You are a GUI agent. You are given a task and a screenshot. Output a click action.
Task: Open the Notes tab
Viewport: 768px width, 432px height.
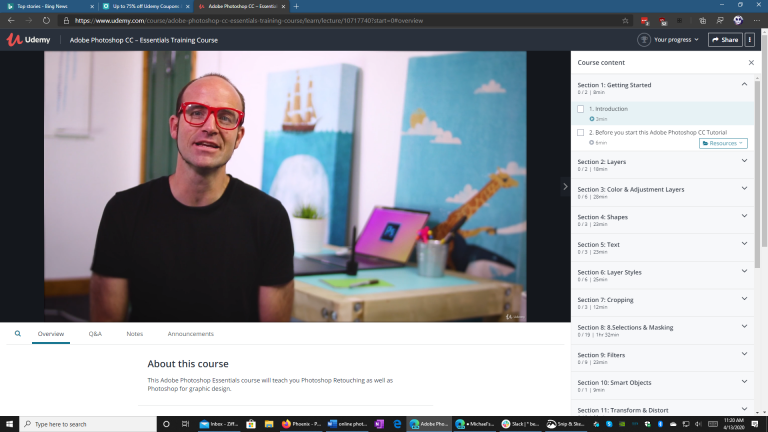(x=135, y=334)
